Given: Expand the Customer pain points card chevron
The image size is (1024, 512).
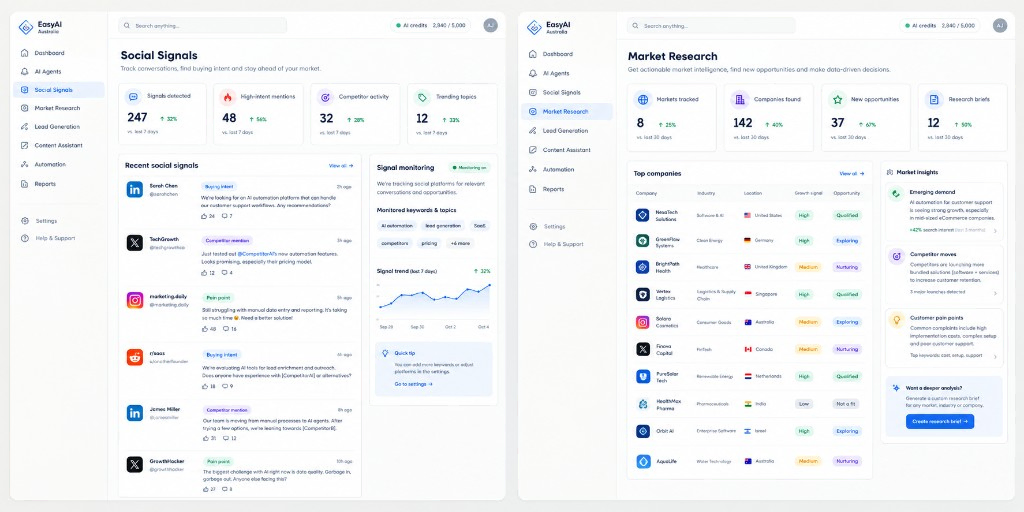Looking at the screenshot, I should coord(995,357).
